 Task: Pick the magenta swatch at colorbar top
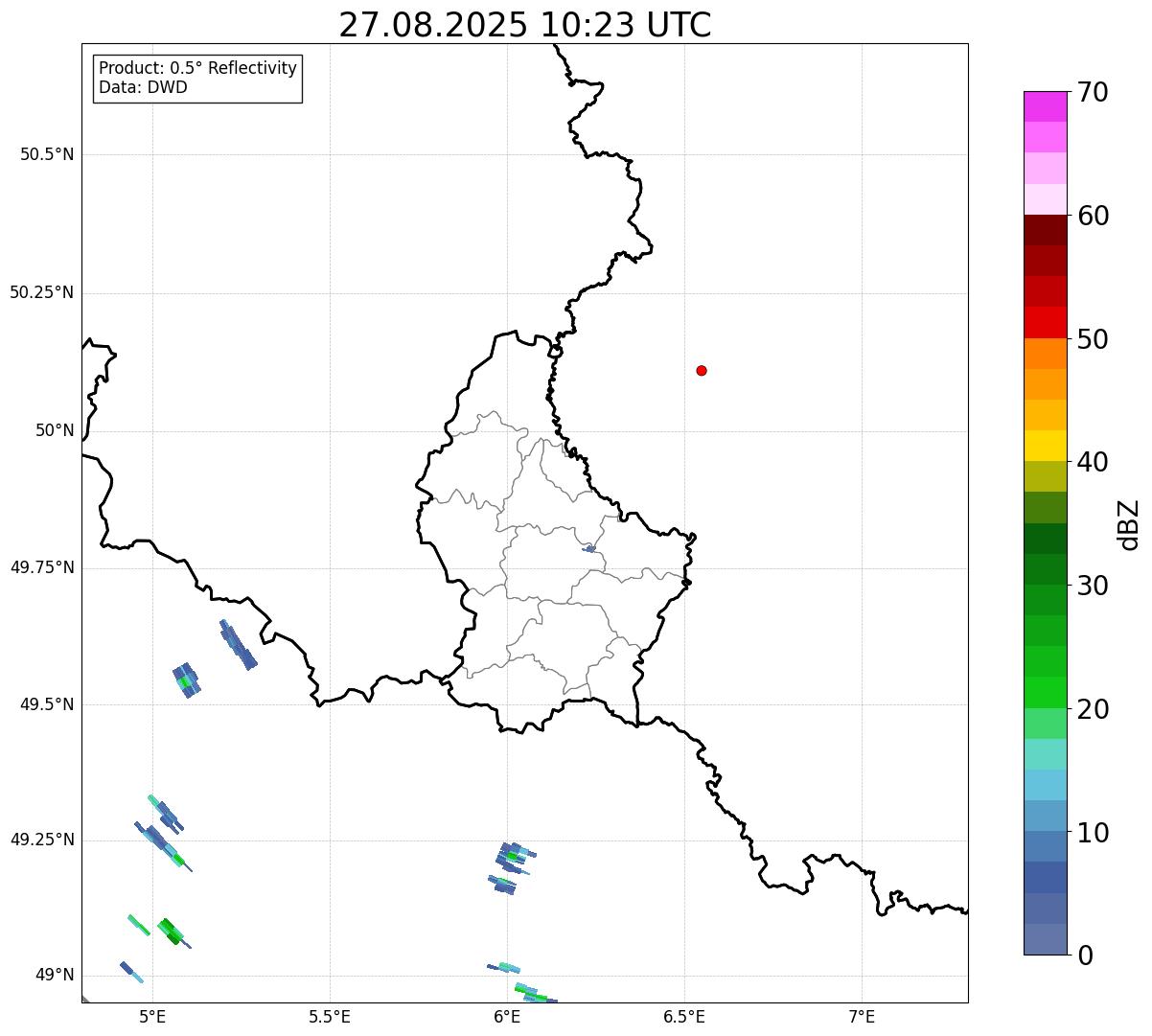pos(1046,106)
